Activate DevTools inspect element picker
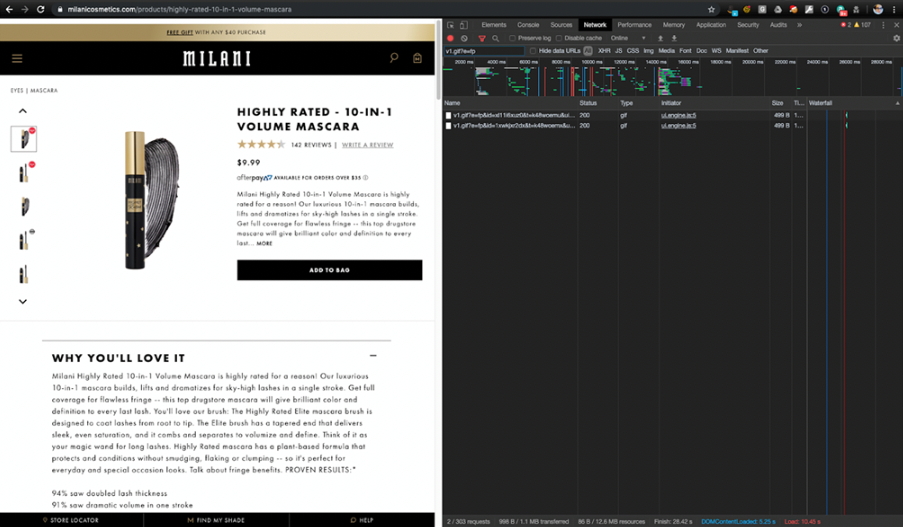Viewport: 903px width, 527px height. pos(450,25)
